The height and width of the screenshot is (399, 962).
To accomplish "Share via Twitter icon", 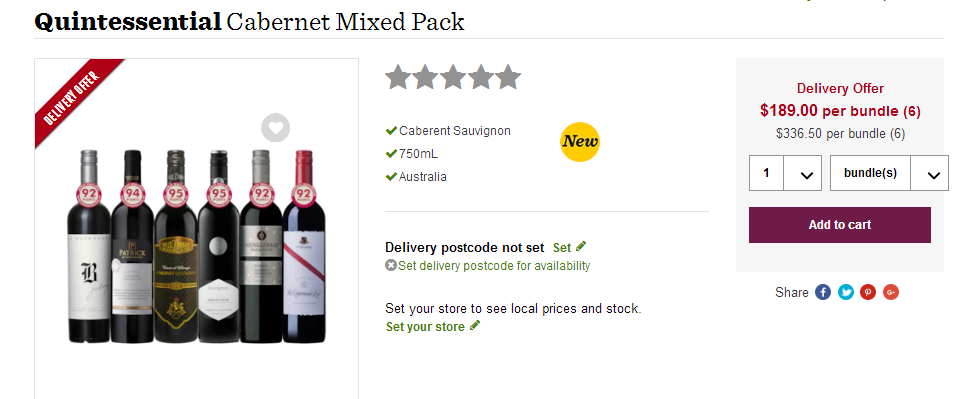I will pyautogui.click(x=845, y=292).
